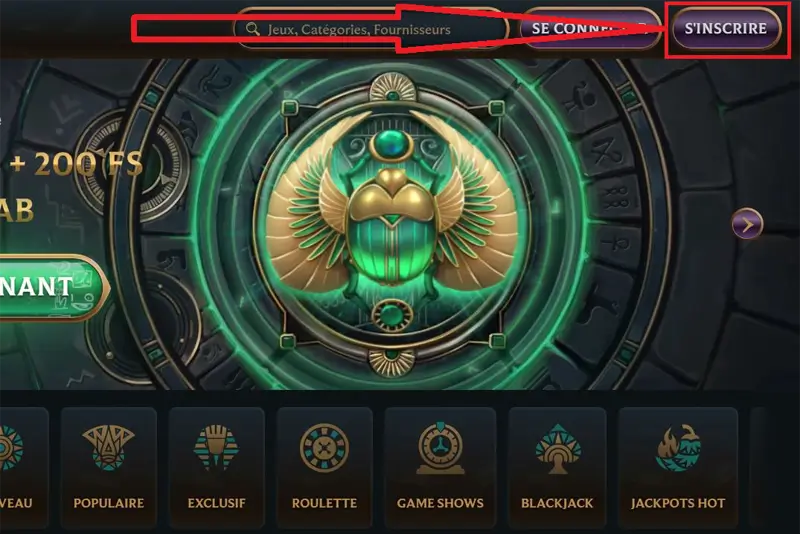Click the GAME SHOWS label text
Image resolution: width=800 pixels, height=534 pixels.
click(x=440, y=503)
